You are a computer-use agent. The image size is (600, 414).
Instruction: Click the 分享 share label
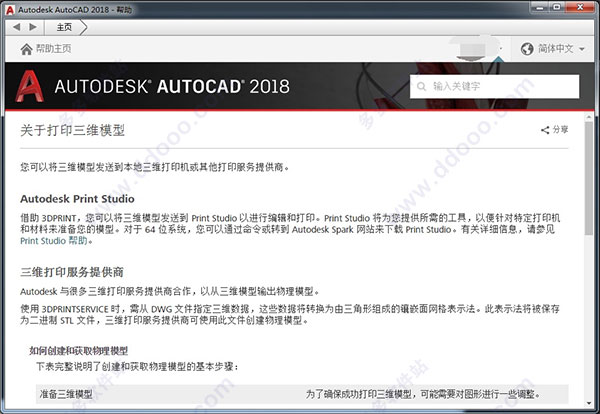560,130
